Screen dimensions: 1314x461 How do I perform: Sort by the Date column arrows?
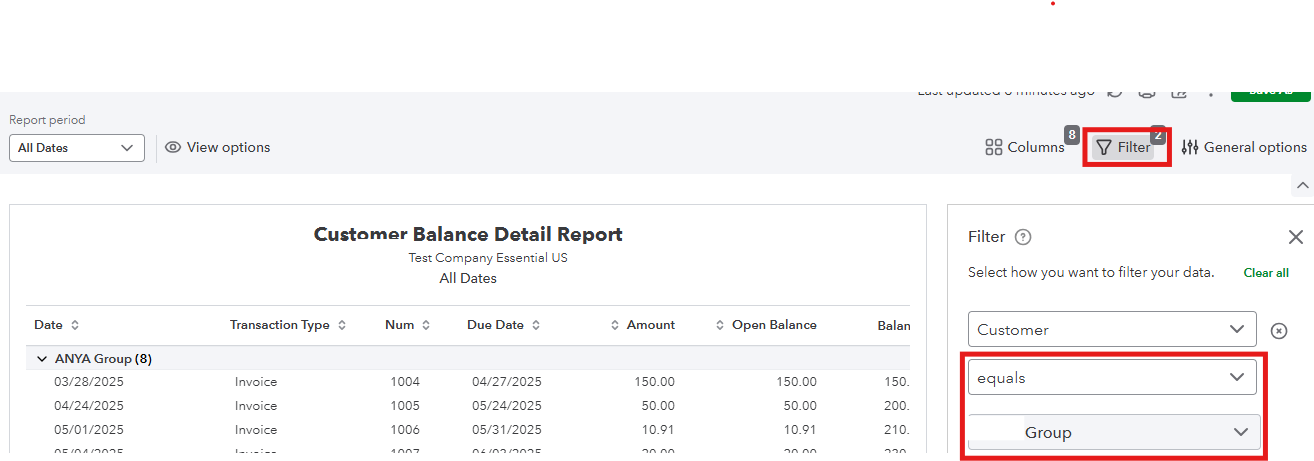point(75,325)
